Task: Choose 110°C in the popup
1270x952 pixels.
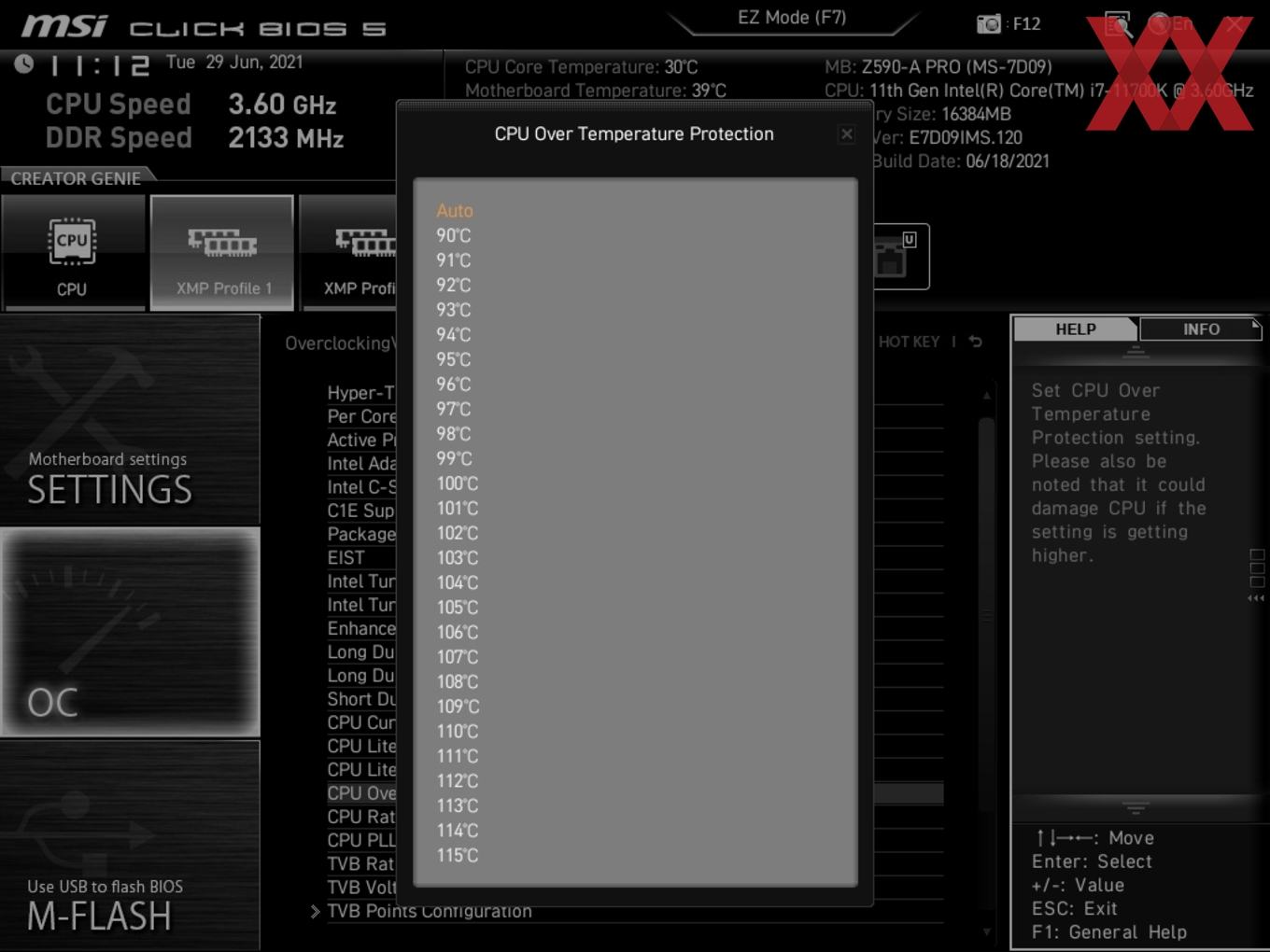Action: pos(458,731)
